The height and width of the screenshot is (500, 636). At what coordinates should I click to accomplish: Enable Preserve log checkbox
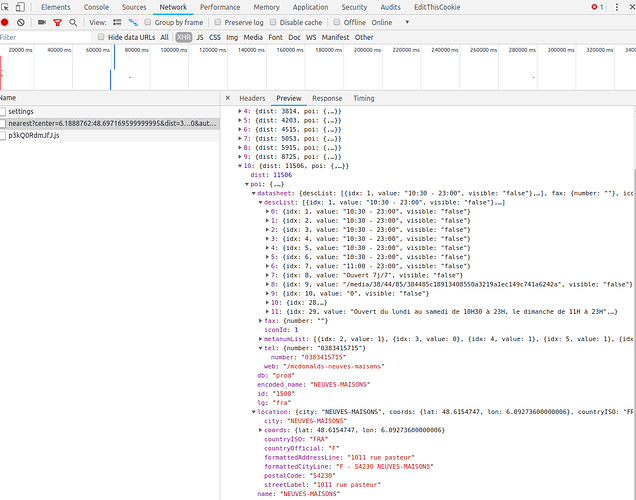point(218,22)
